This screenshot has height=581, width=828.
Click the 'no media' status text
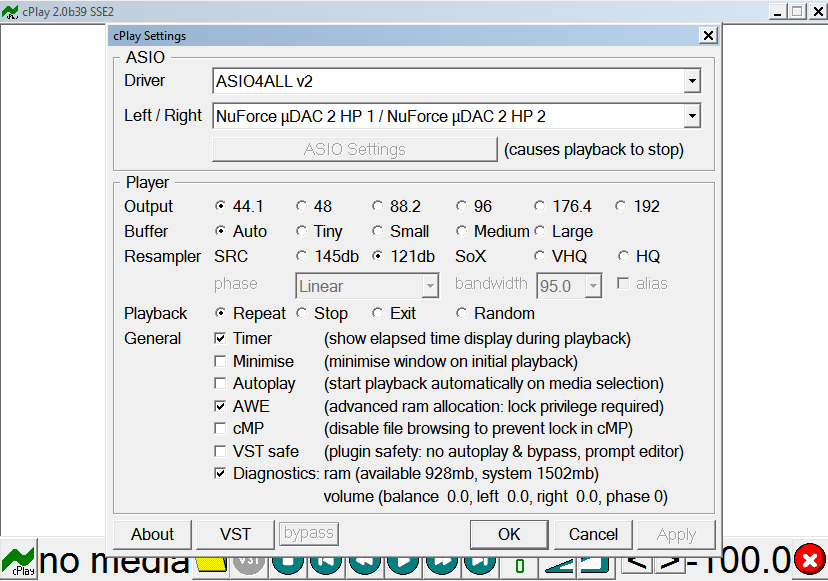(x=114, y=562)
